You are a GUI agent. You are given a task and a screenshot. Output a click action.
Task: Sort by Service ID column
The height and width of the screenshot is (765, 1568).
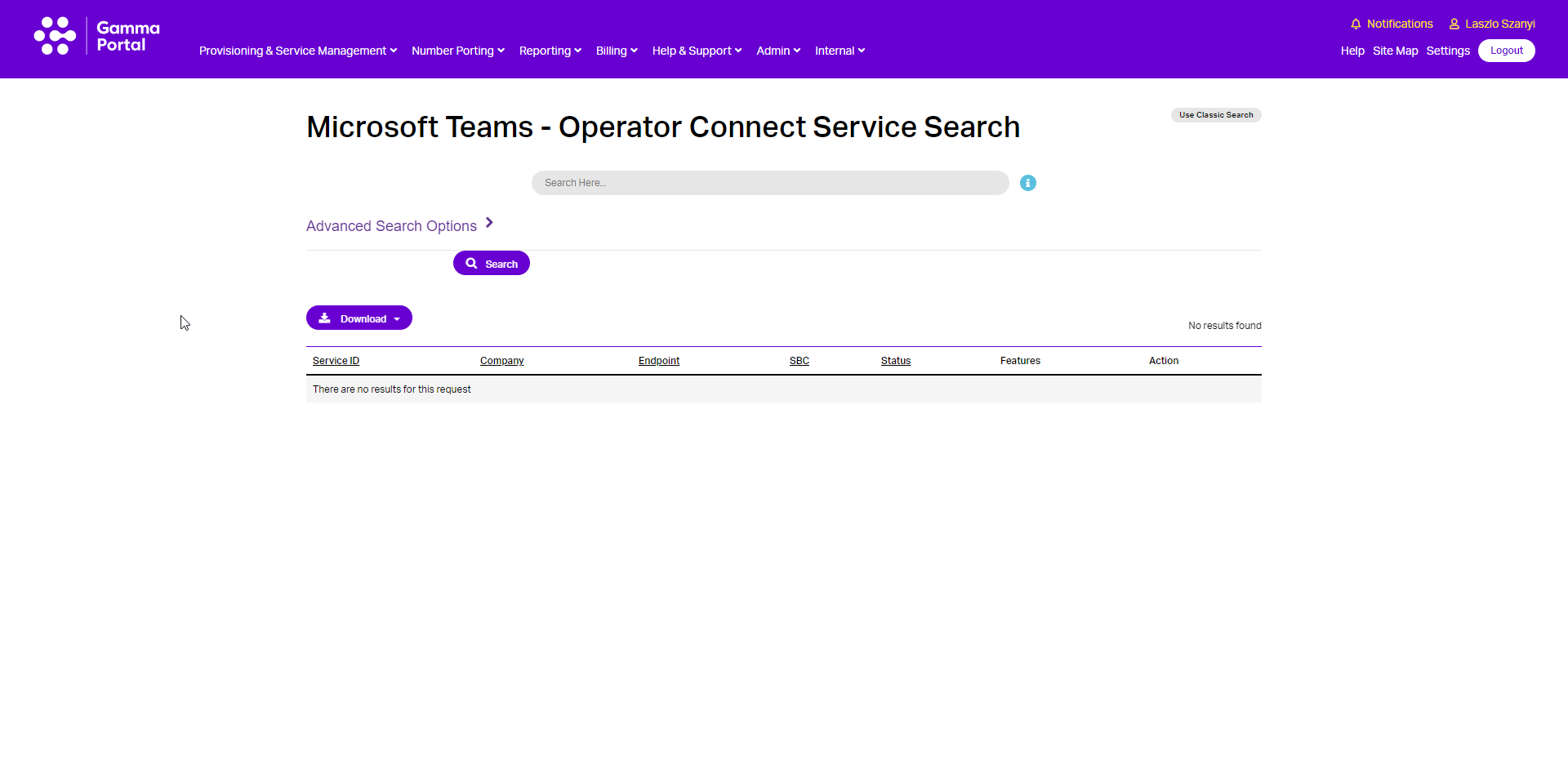[336, 361]
